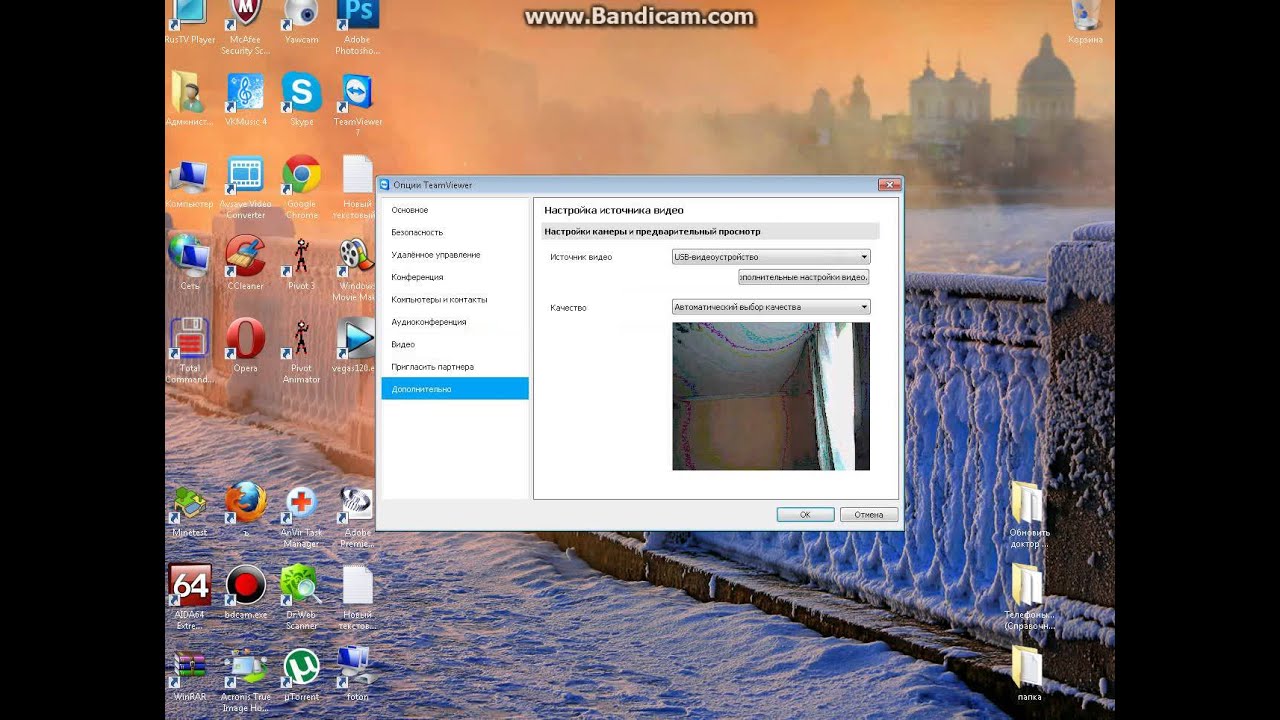Launch the Opera browser icon
The height and width of the screenshot is (720, 1280).
coord(245,345)
